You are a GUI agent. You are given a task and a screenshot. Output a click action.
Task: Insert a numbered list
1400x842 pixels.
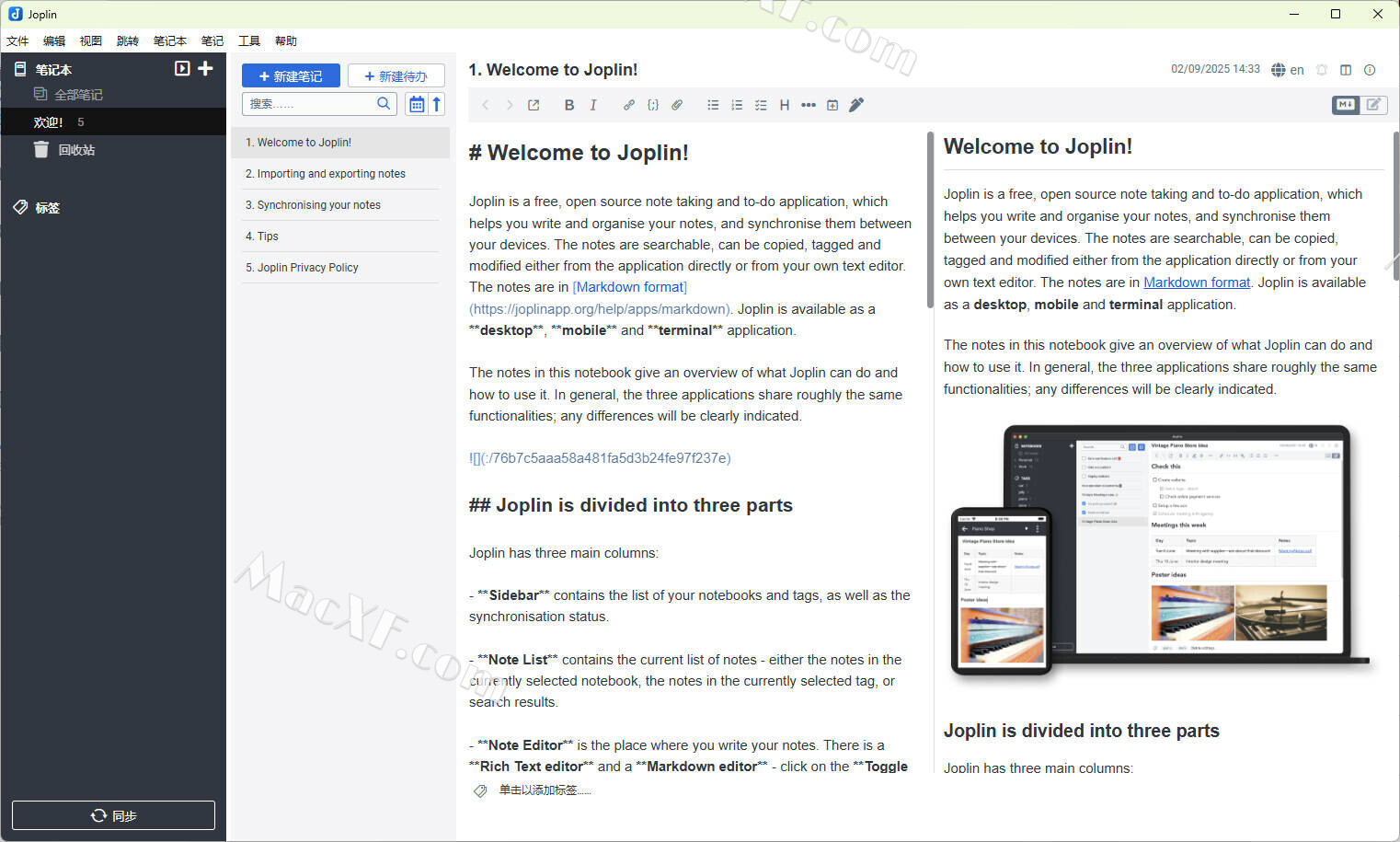pos(737,105)
